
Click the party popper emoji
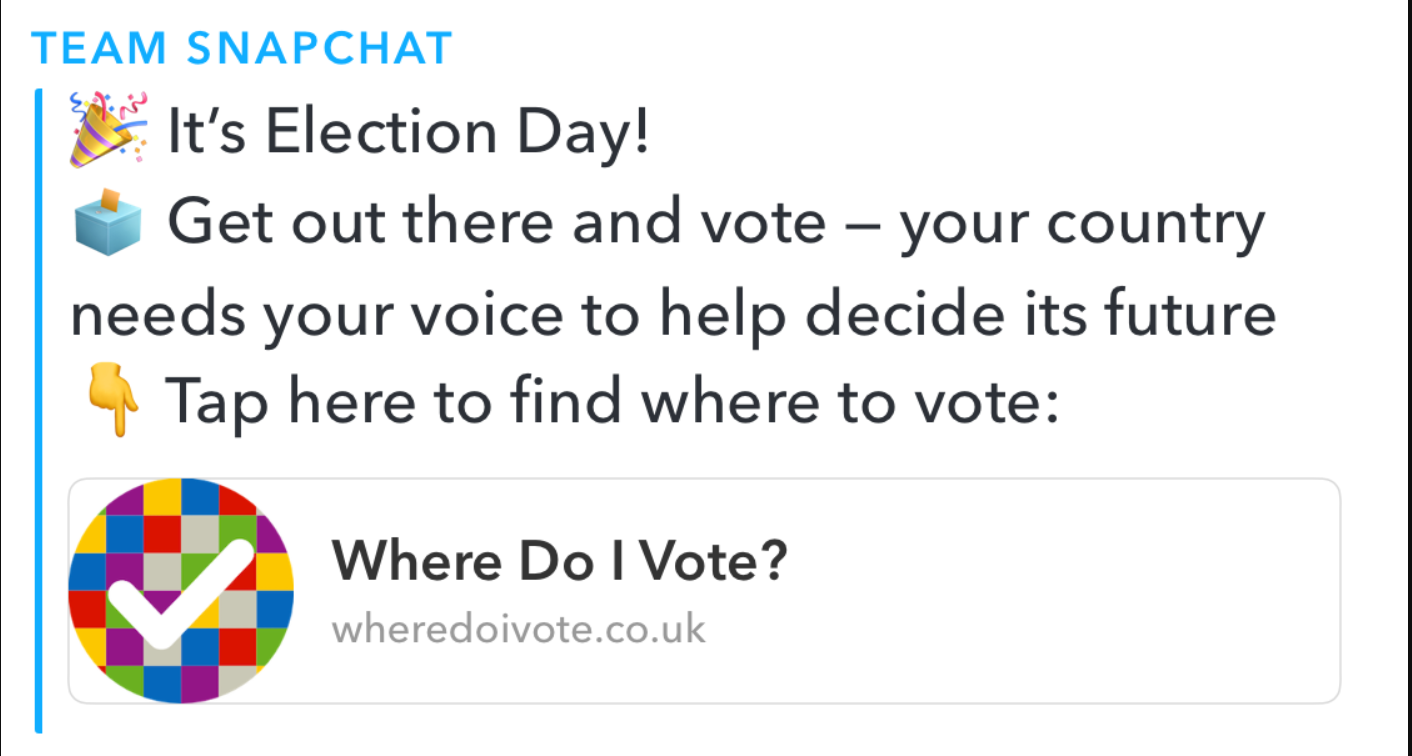coord(108,128)
